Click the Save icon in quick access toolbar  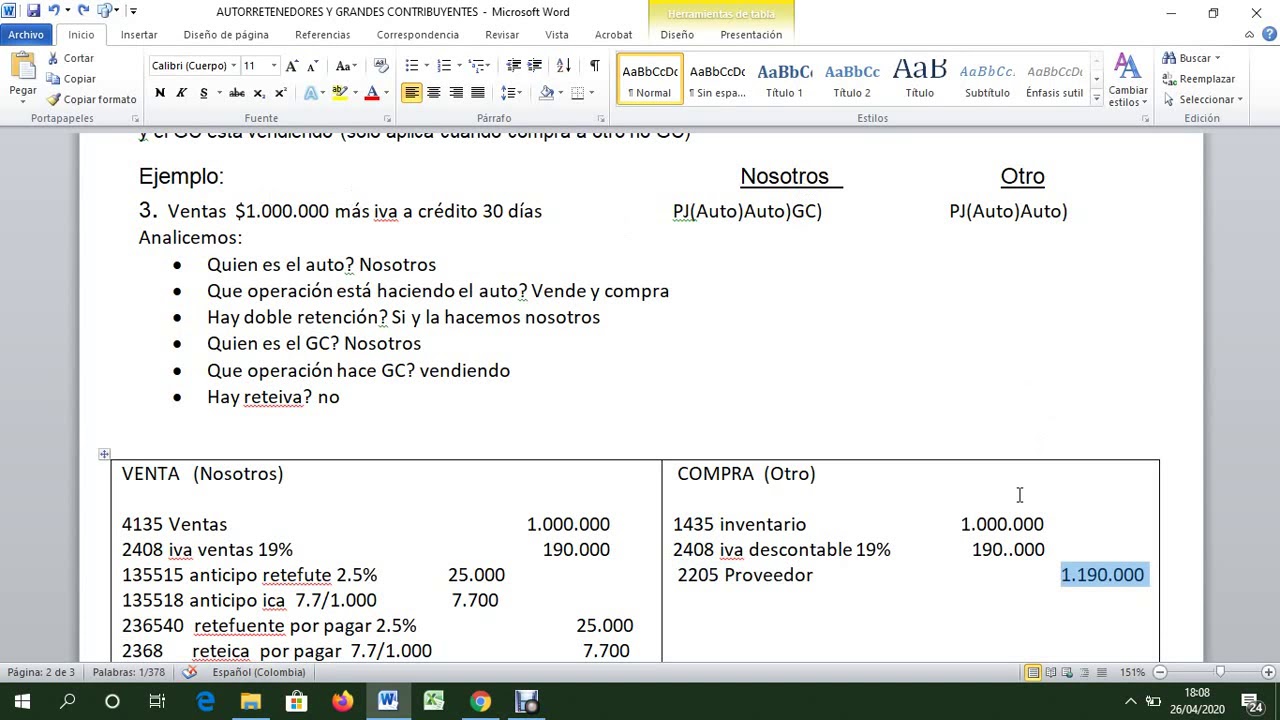click(33, 11)
